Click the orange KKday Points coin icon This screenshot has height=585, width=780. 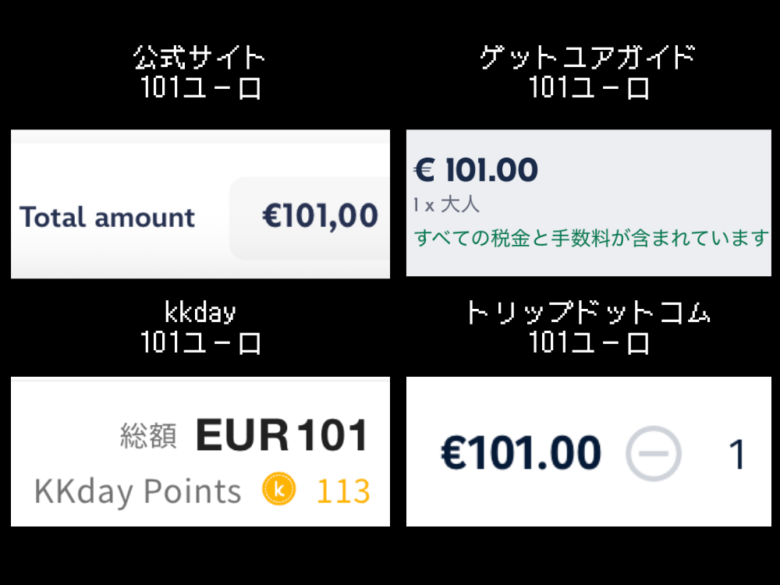tap(279, 489)
